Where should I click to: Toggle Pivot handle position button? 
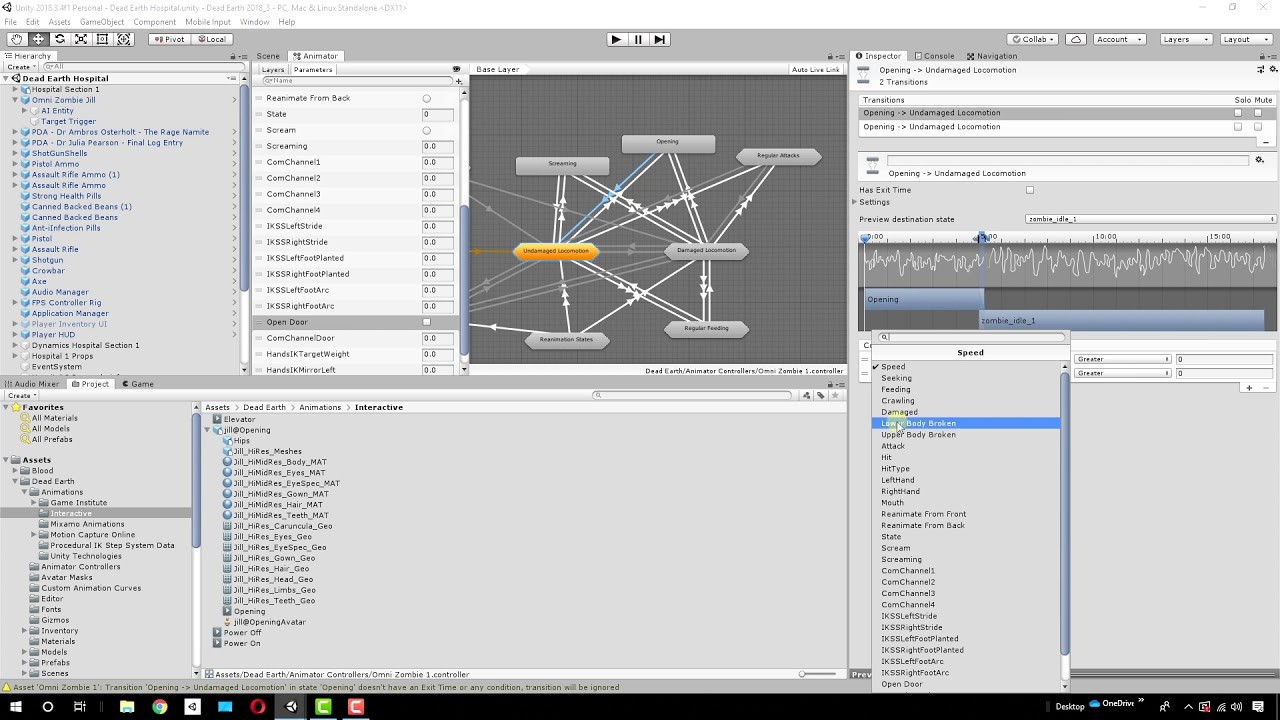pyautogui.click(x=169, y=39)
